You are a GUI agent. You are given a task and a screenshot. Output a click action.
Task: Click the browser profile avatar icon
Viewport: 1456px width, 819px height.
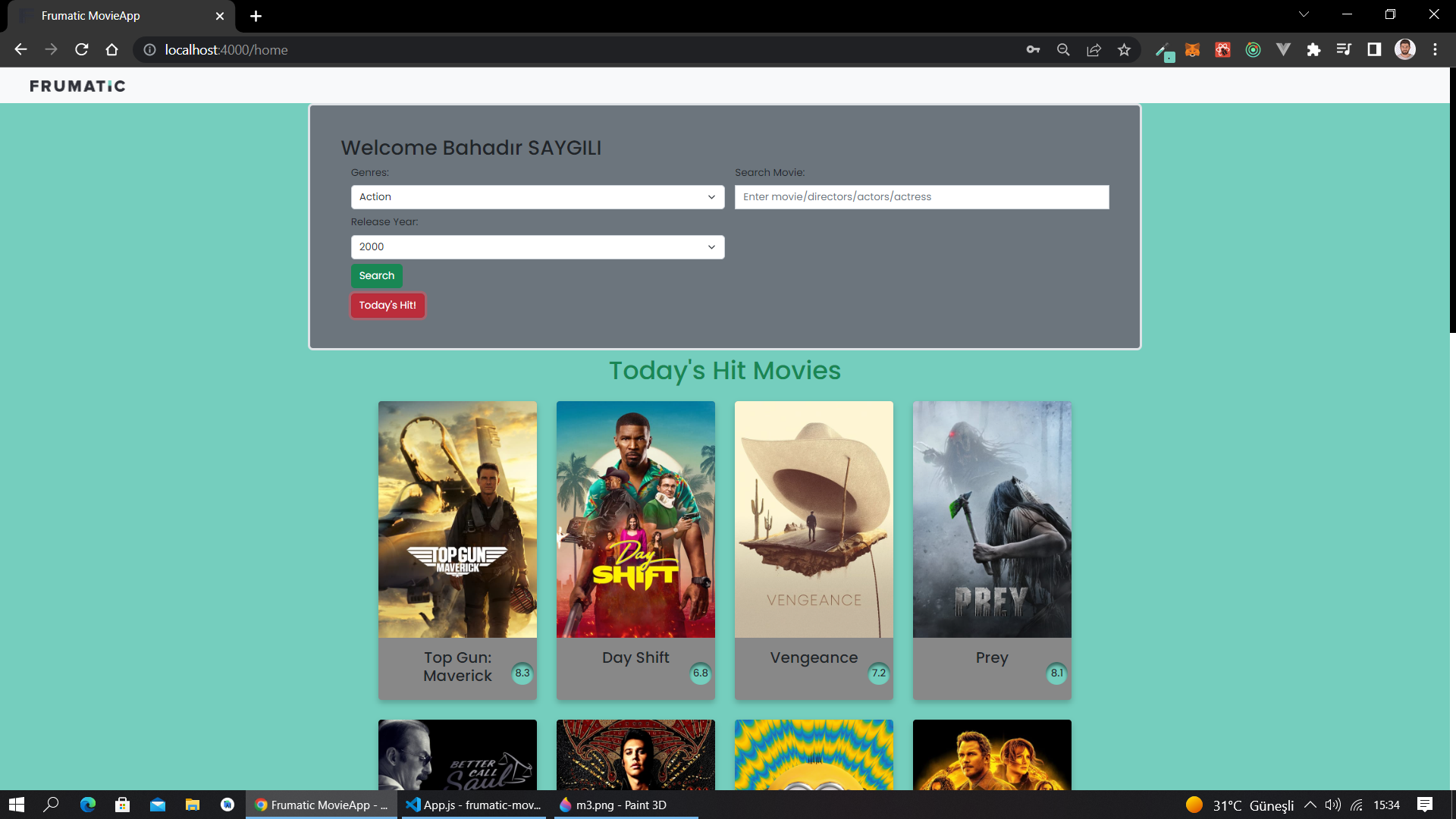[1405, 49]
